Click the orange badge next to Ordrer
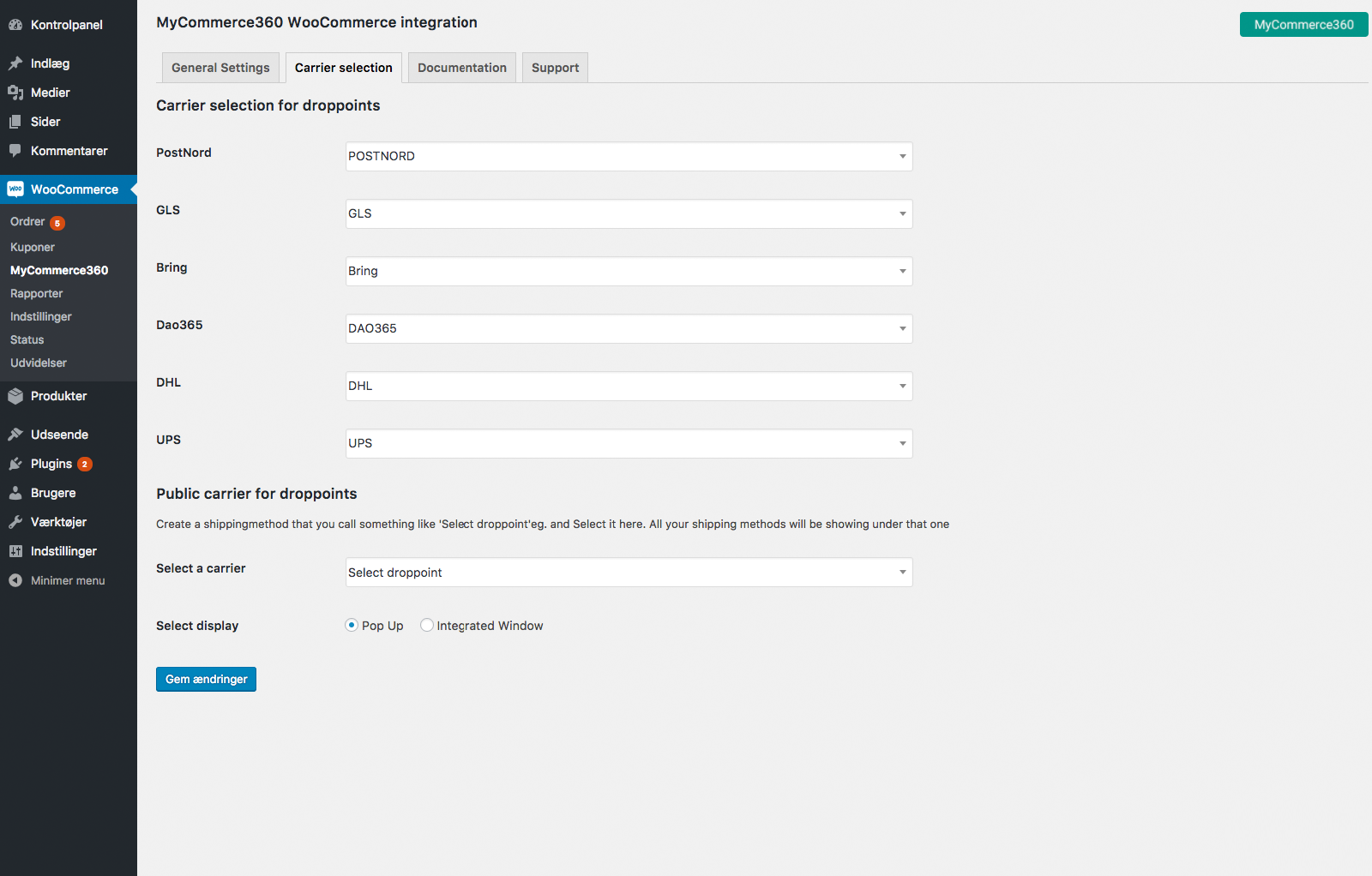Image resolution: width=1372 pixels, height=876 pixels. click(57, 223)
